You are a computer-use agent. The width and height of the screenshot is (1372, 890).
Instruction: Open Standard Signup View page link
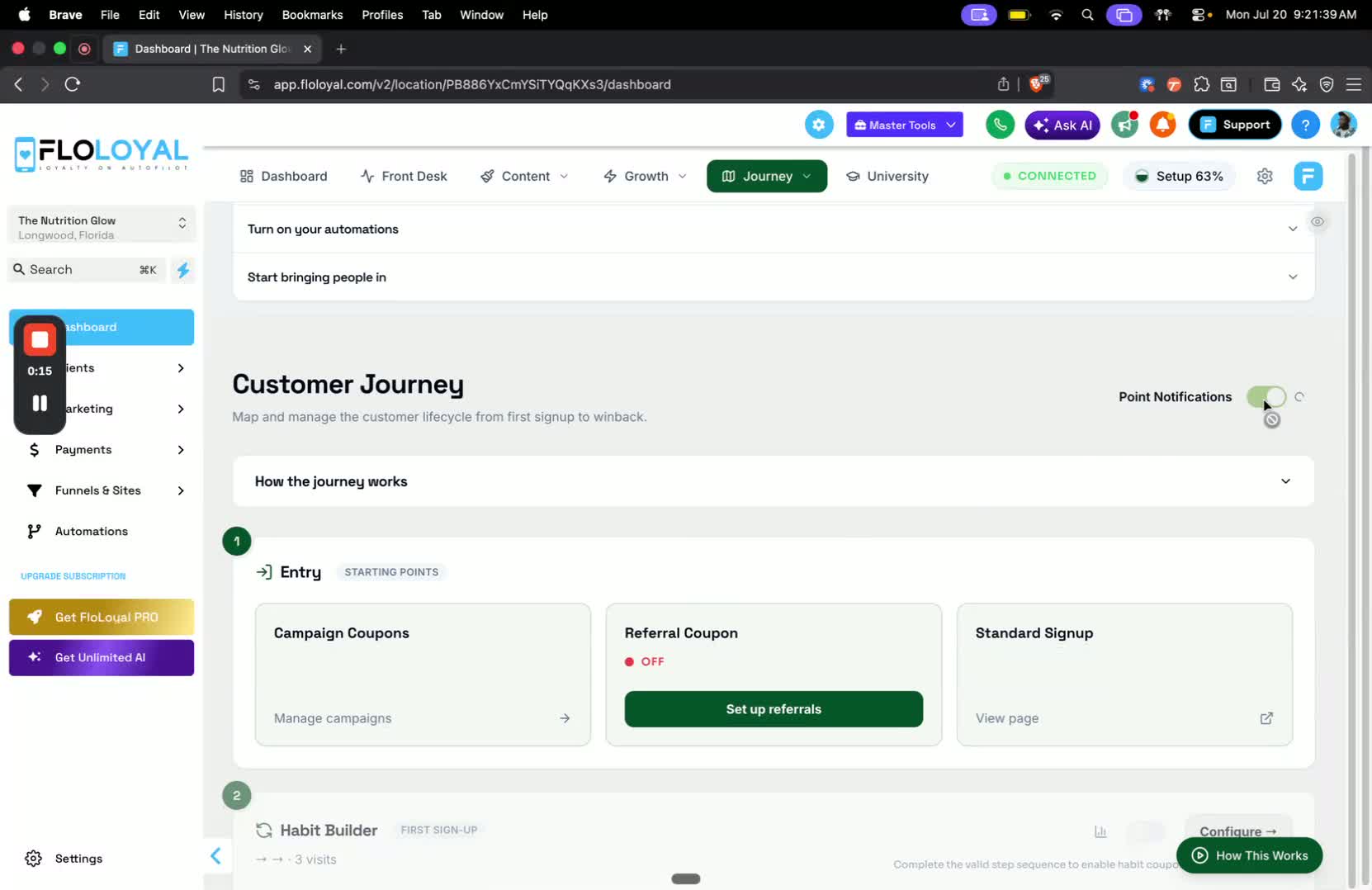[x=1124, y=718]
